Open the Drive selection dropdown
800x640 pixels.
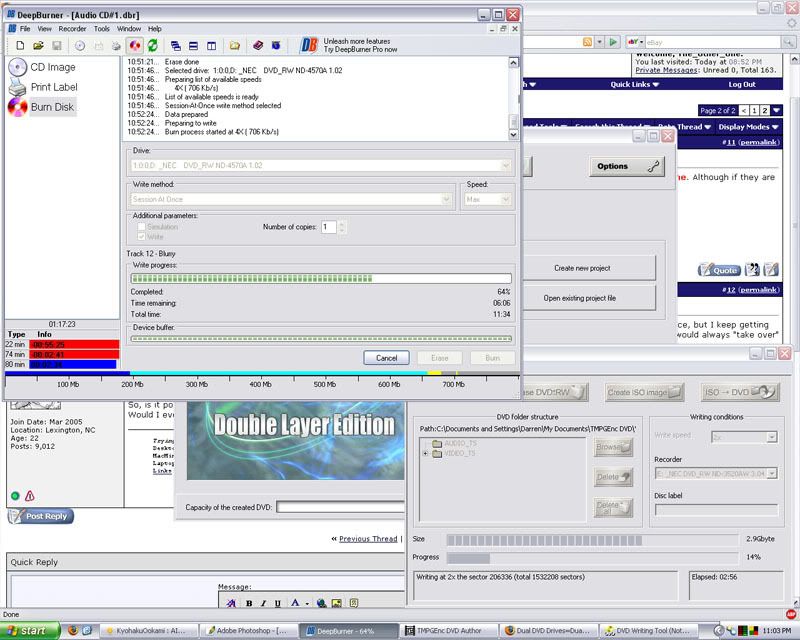tap(505, 165)
